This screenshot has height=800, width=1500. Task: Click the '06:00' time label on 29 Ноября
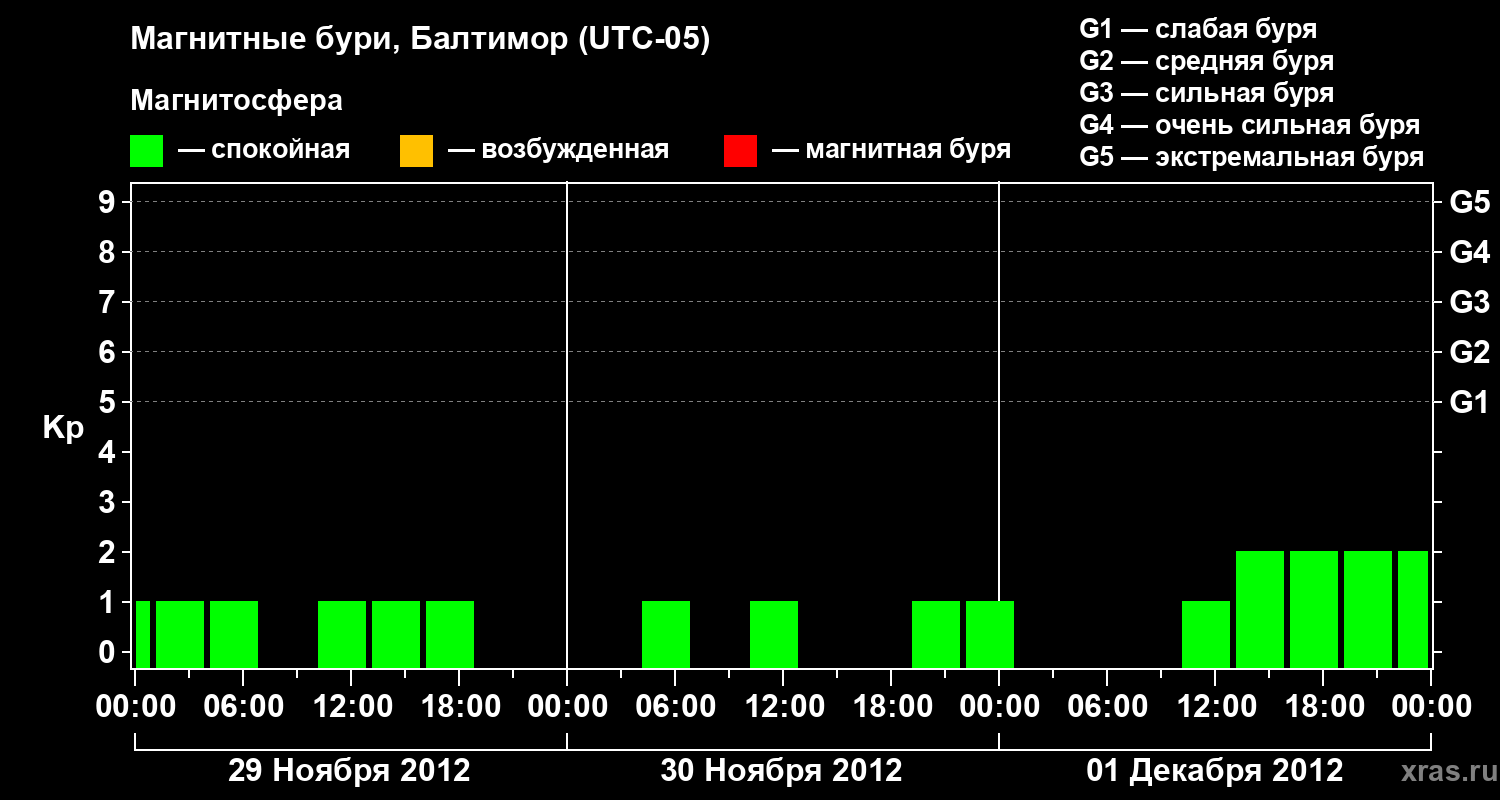click(242, 706)
